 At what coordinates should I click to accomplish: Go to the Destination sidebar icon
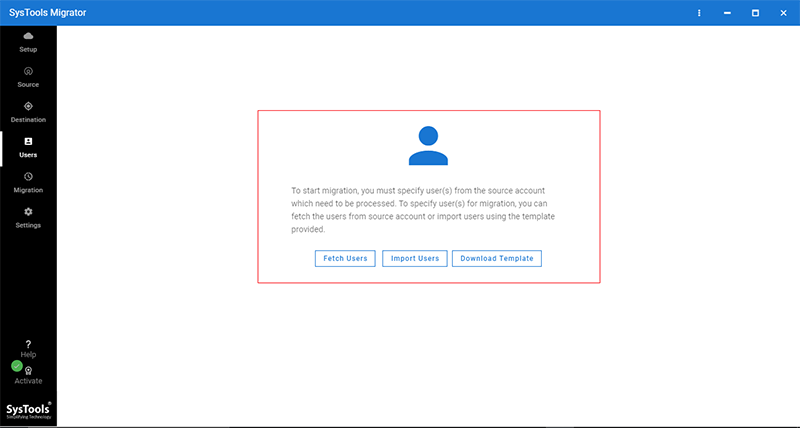pyautogui.click(x=28, y=106)
